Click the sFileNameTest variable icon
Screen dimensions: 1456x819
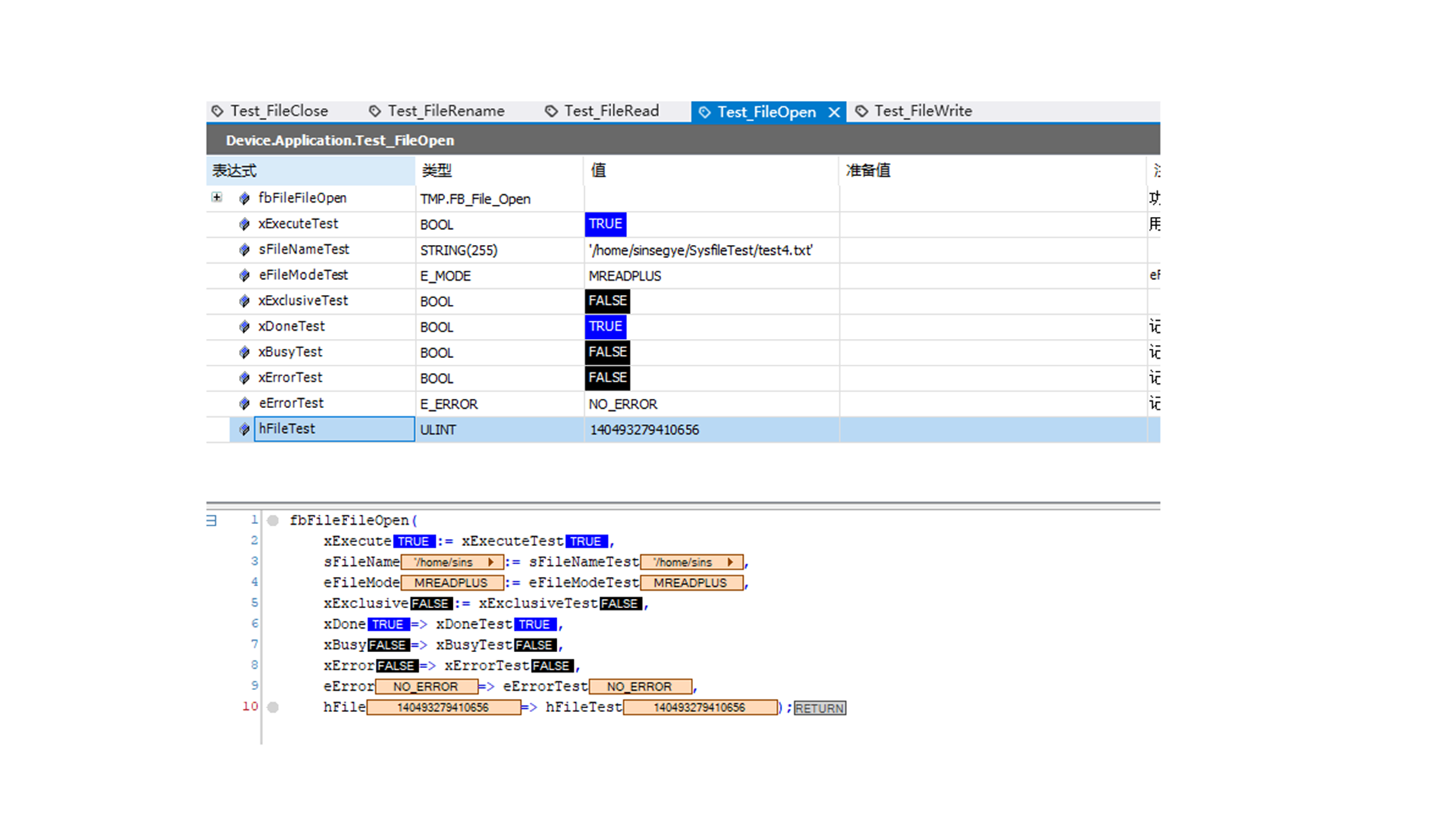[244, 249]
